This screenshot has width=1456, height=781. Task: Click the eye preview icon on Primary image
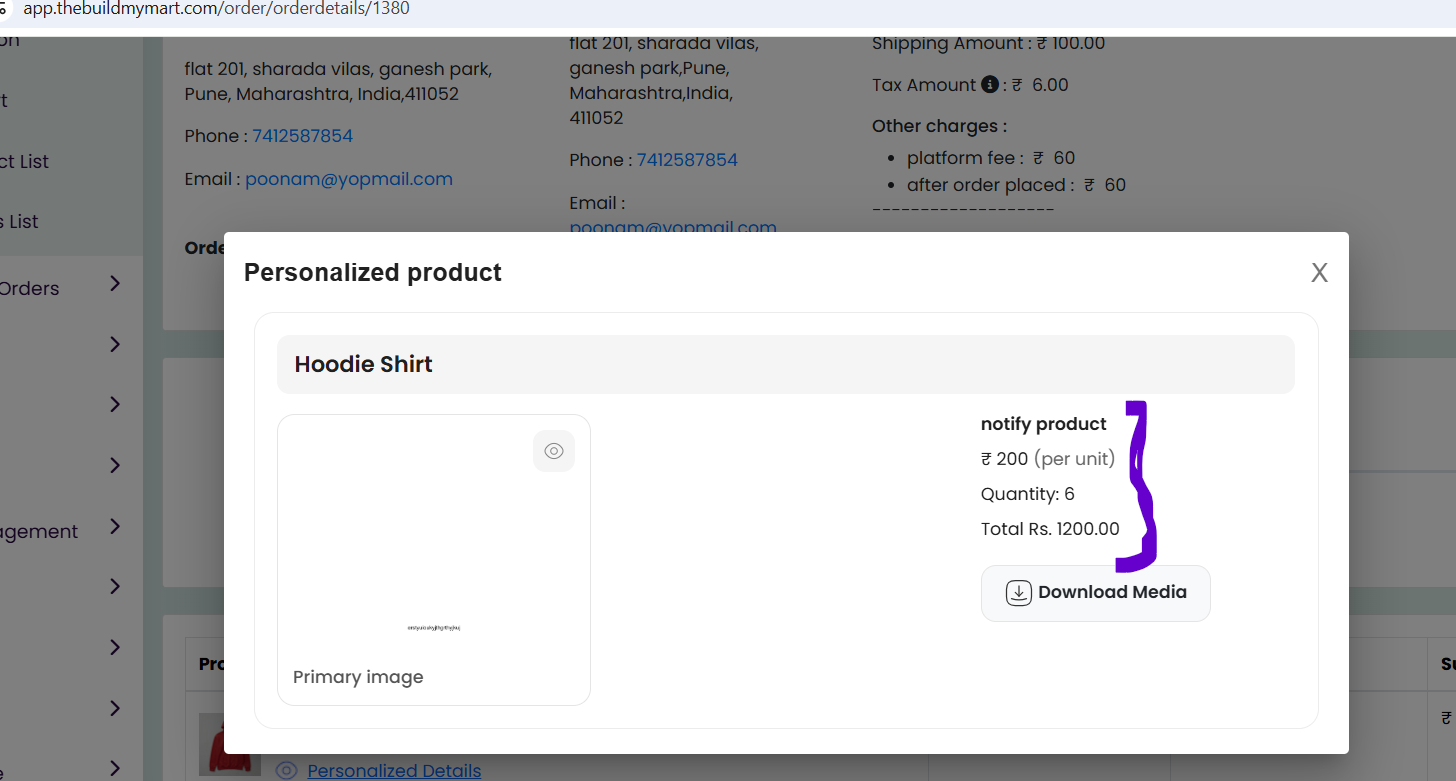pyautogui.click(x=554, y=451)
